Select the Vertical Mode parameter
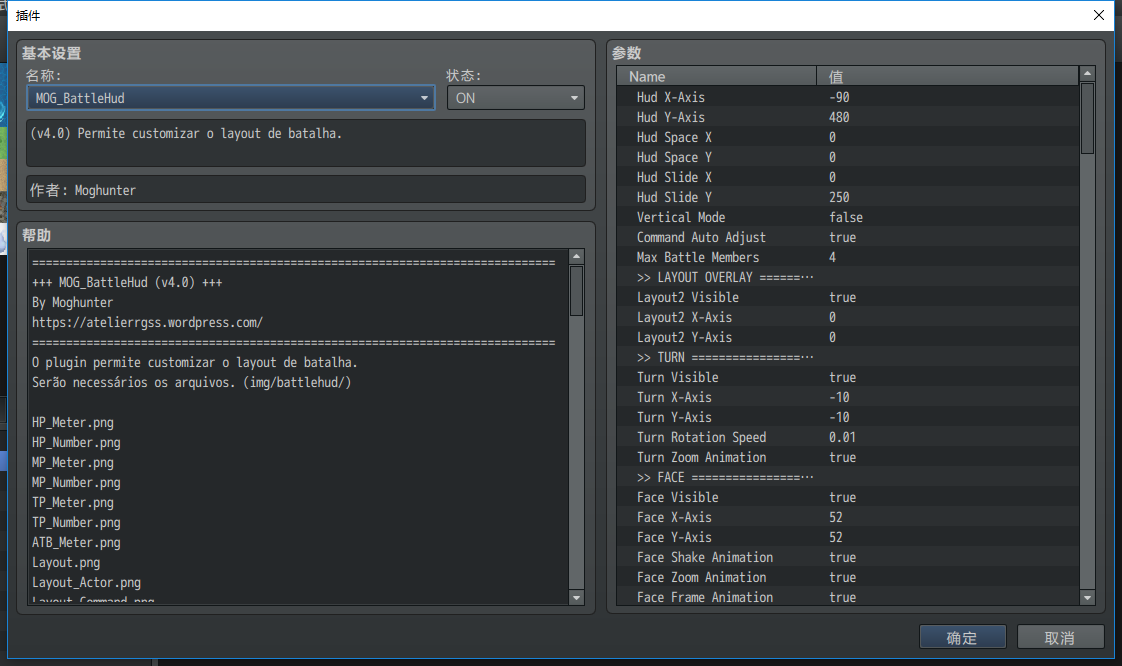This screenshot has height=666, width=1122. [x=848, y=217]
